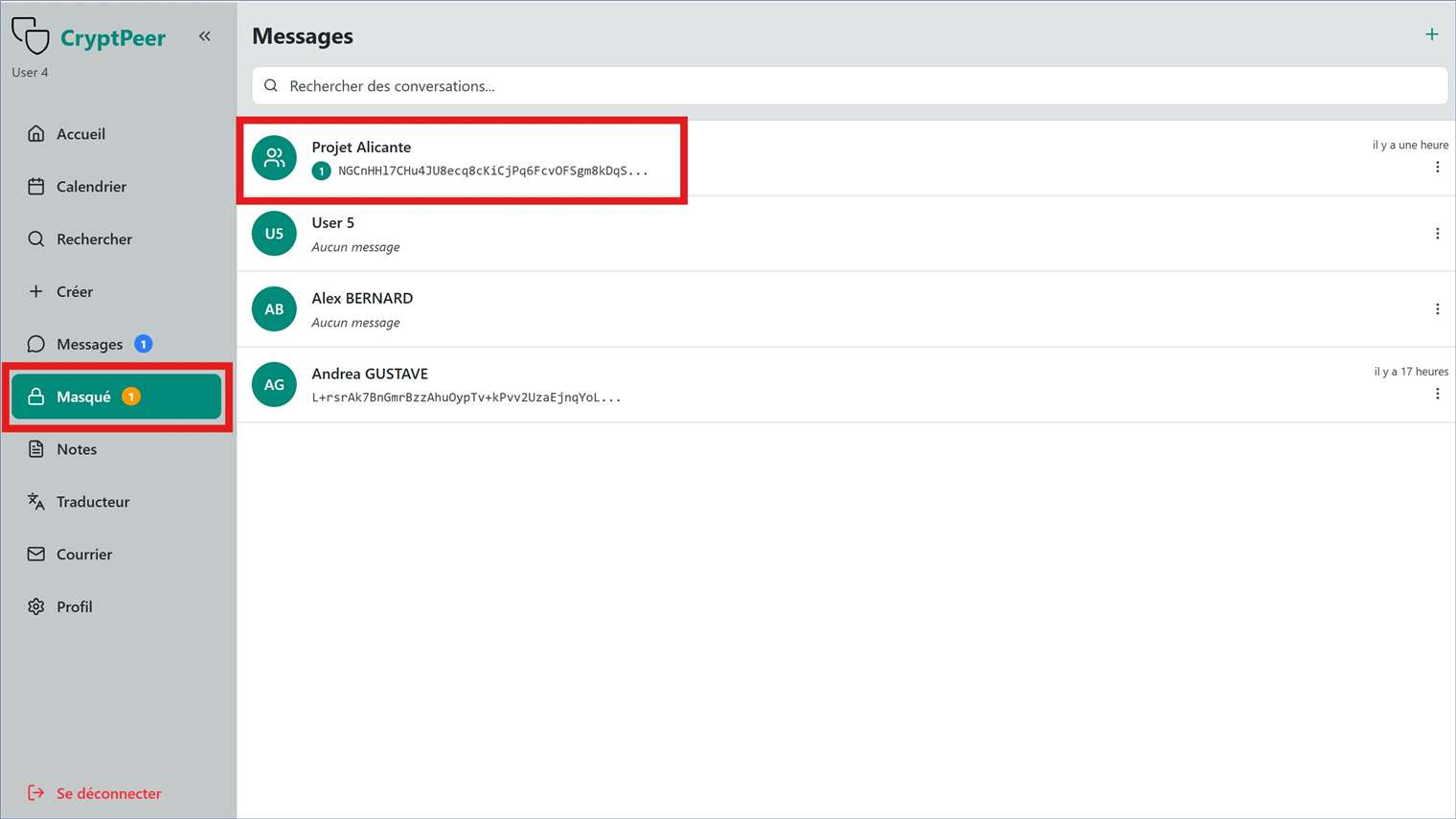Viewport: 1456px width, 819px height.
Task: Select the Masqué lock item
Action: click(x=83, y=397)
